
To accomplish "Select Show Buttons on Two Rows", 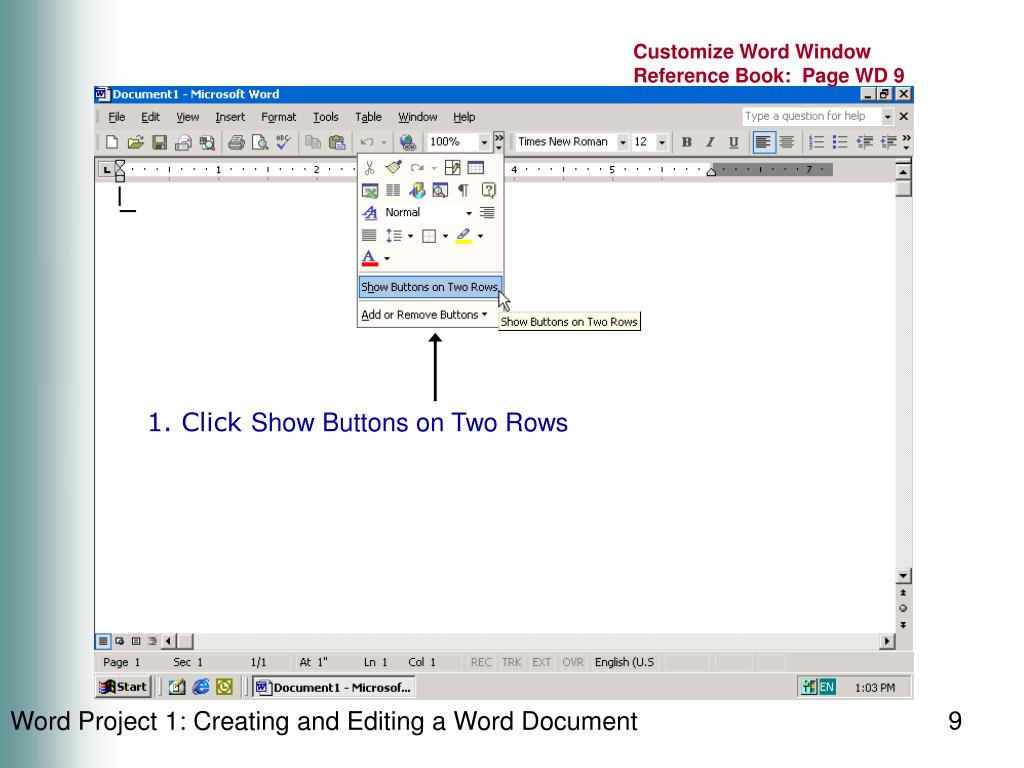I will pos(429,287).
